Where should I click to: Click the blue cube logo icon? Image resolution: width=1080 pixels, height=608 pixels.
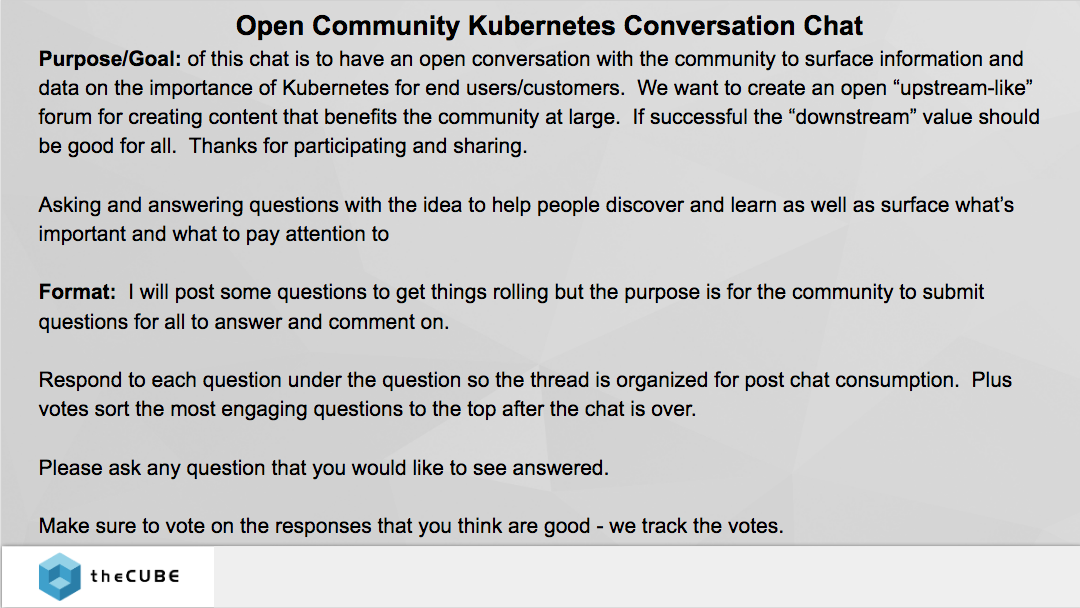59,576
